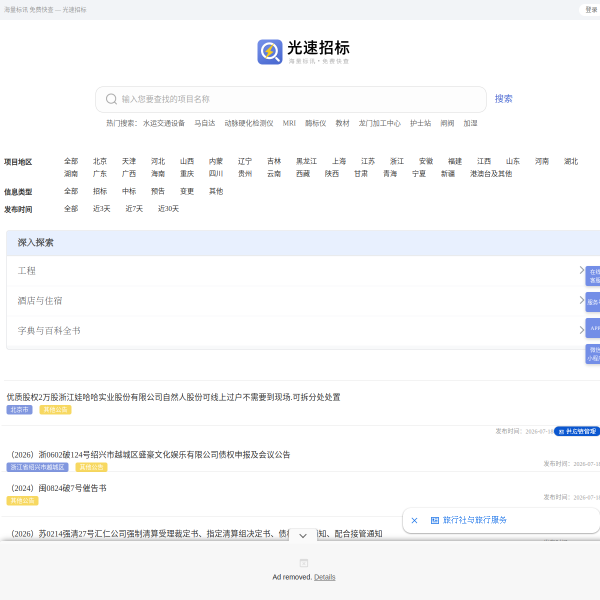
Task: Click the small icon above the Ad removed notice
Action: click(303, 563)
